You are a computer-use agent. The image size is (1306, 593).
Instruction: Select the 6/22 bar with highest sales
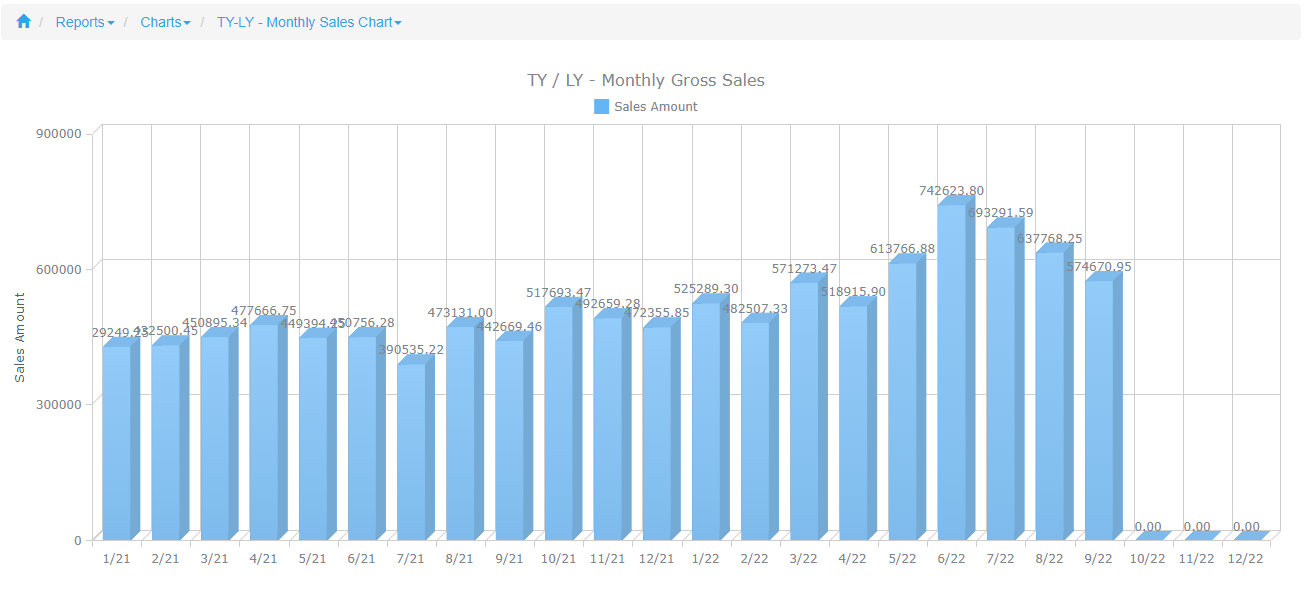pyautogui.click(x=951, y=370)
